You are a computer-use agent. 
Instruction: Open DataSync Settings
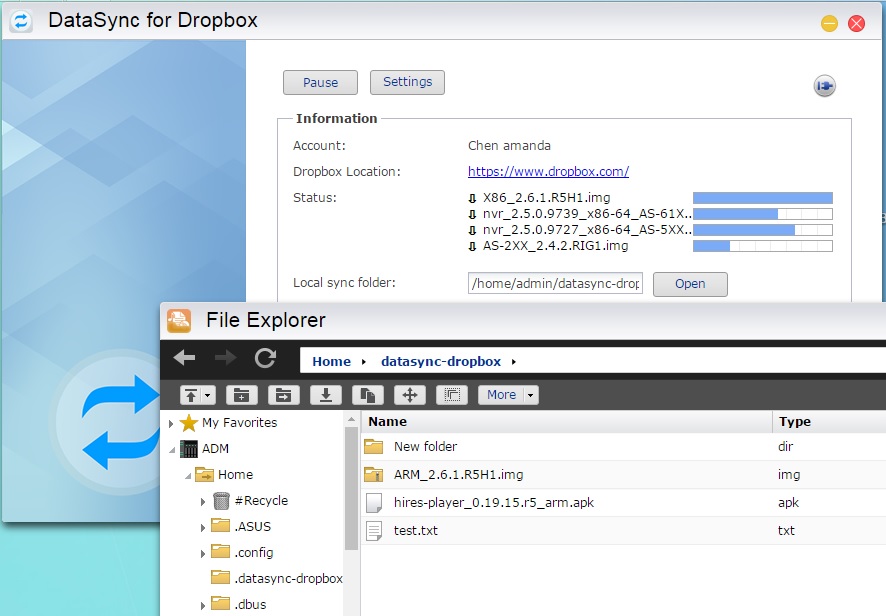(407, 82)
